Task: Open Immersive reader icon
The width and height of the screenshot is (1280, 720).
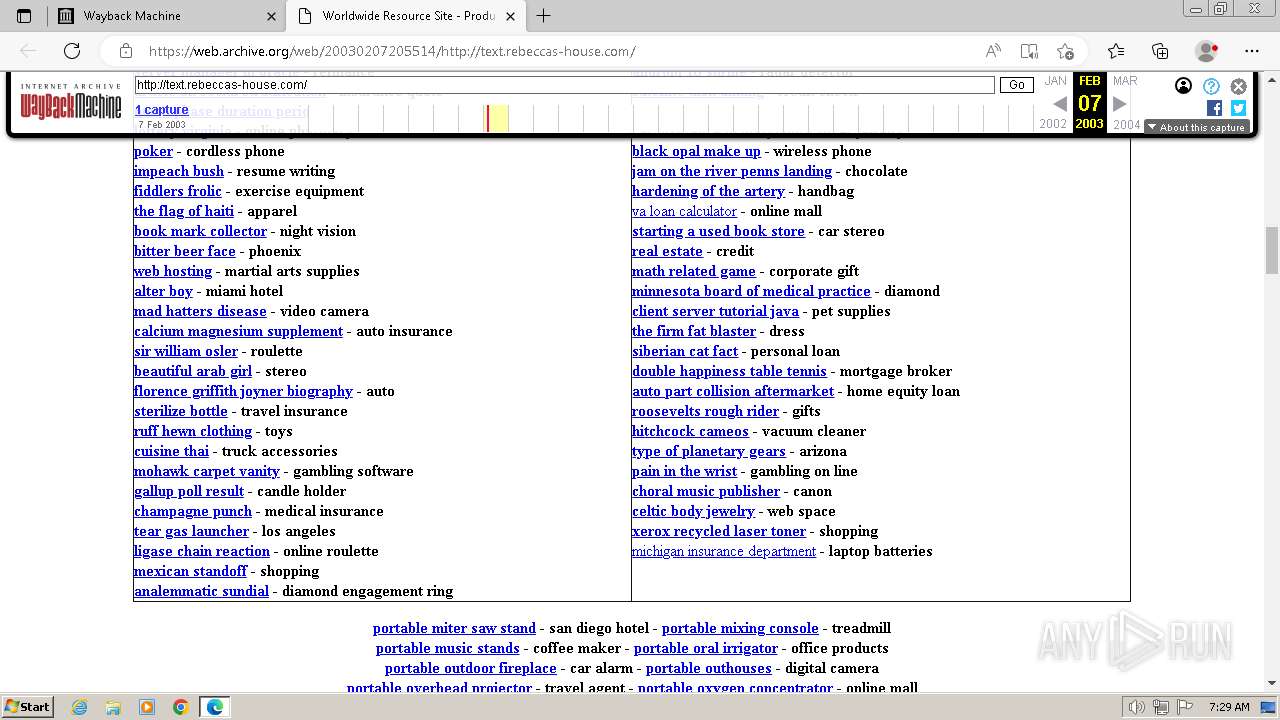Action: click(x=1029, y=51)
